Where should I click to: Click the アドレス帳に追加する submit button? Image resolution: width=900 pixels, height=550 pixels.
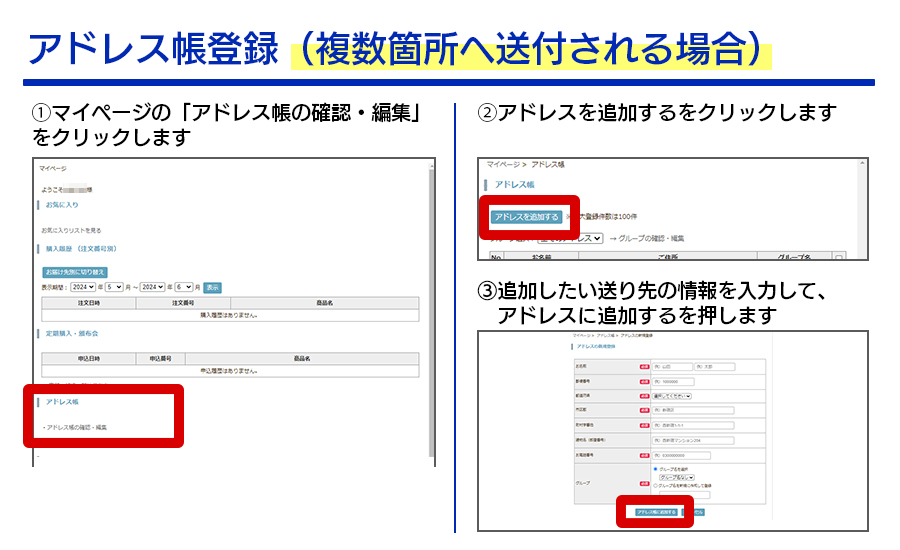pos(657,512)
